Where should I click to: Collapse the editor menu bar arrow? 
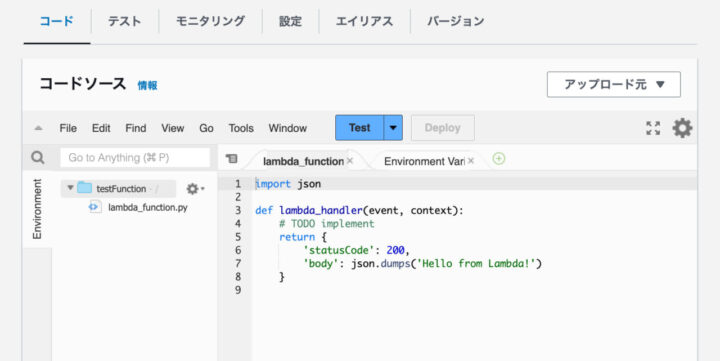pos(39,128)
